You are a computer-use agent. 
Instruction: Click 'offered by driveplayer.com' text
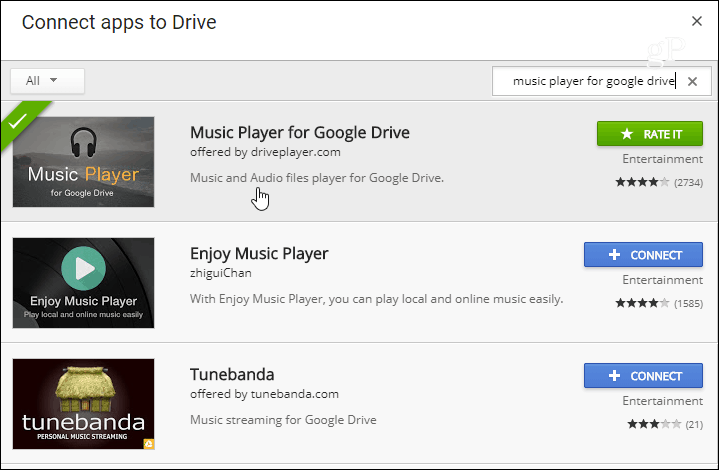pyautogui.click(x=265, y=152)
